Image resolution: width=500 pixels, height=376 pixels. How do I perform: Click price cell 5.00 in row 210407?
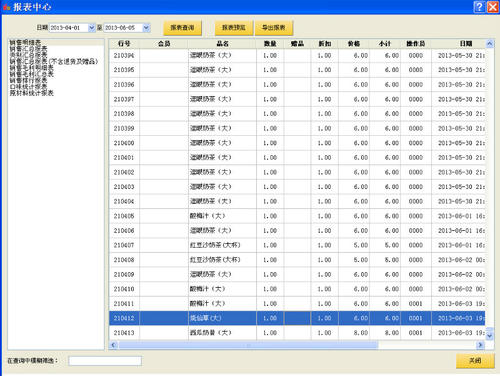tap(354, 245)
